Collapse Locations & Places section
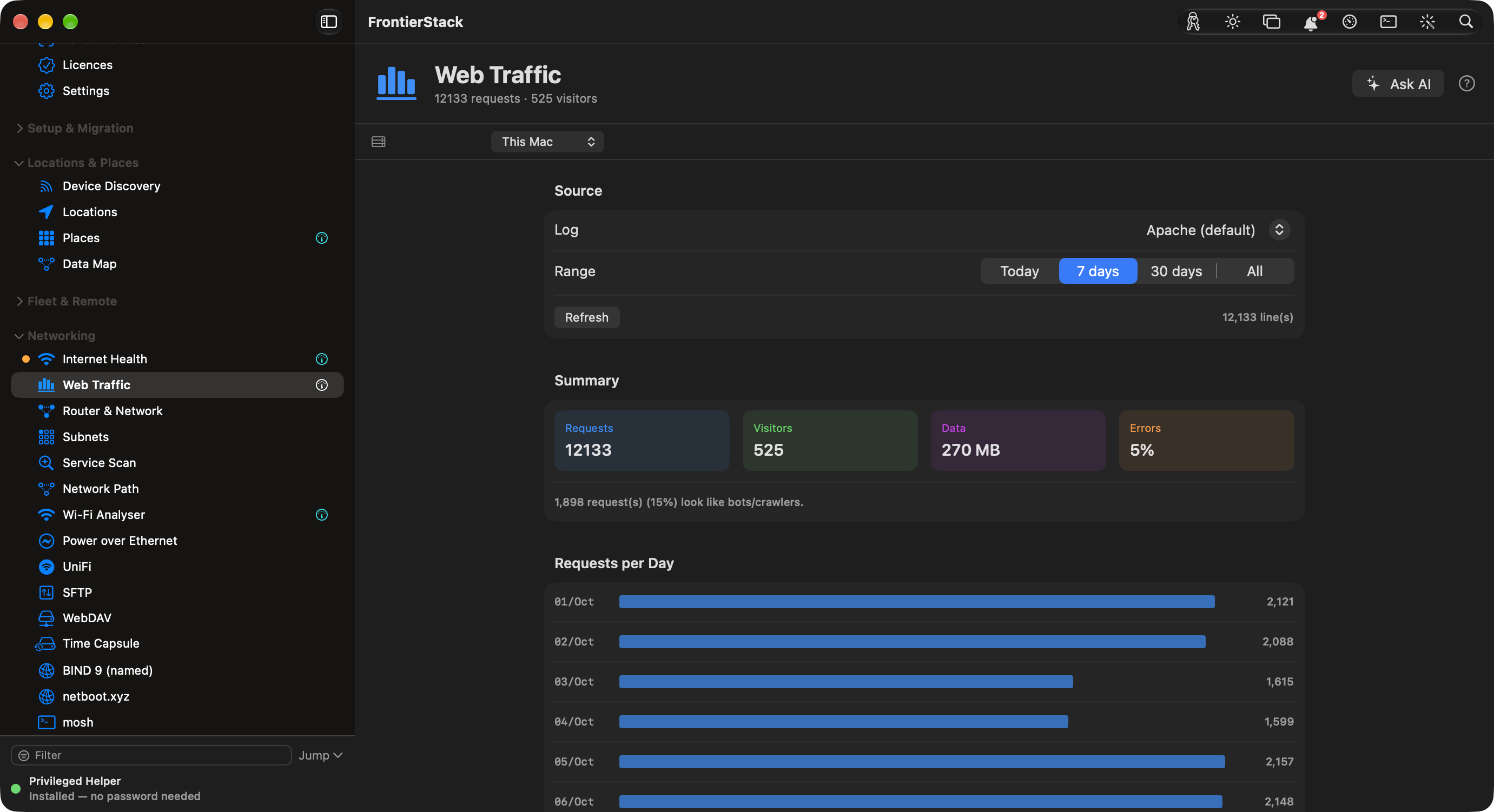This screenshot has height=812, width=1494. click(x=19, y=163)
